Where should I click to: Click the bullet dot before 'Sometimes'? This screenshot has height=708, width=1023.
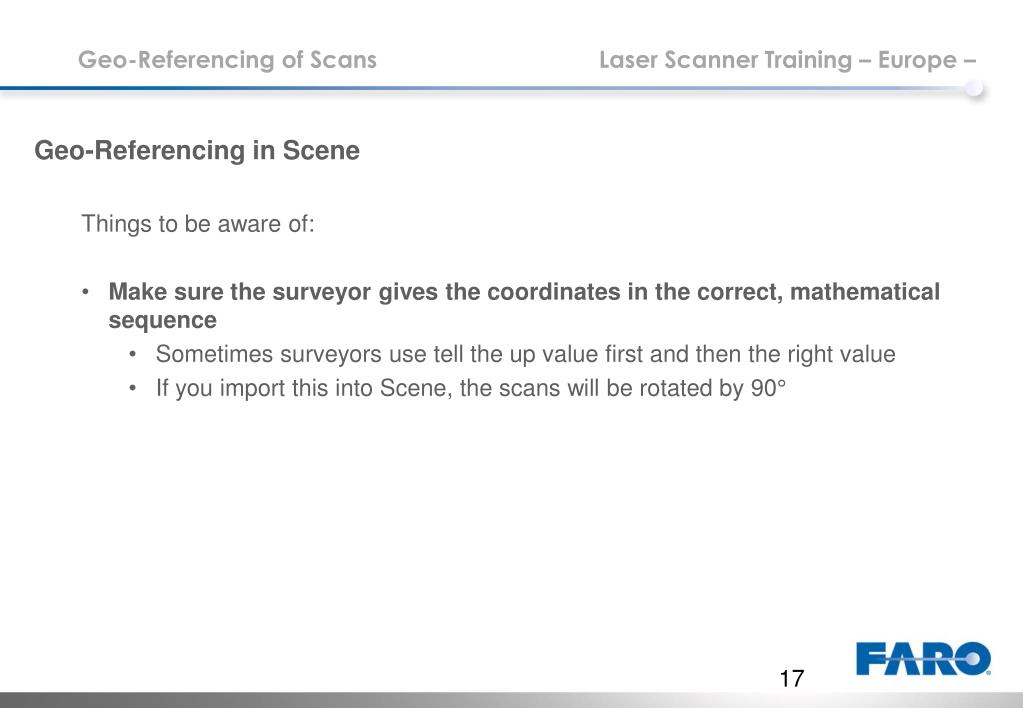coord(132,354)
